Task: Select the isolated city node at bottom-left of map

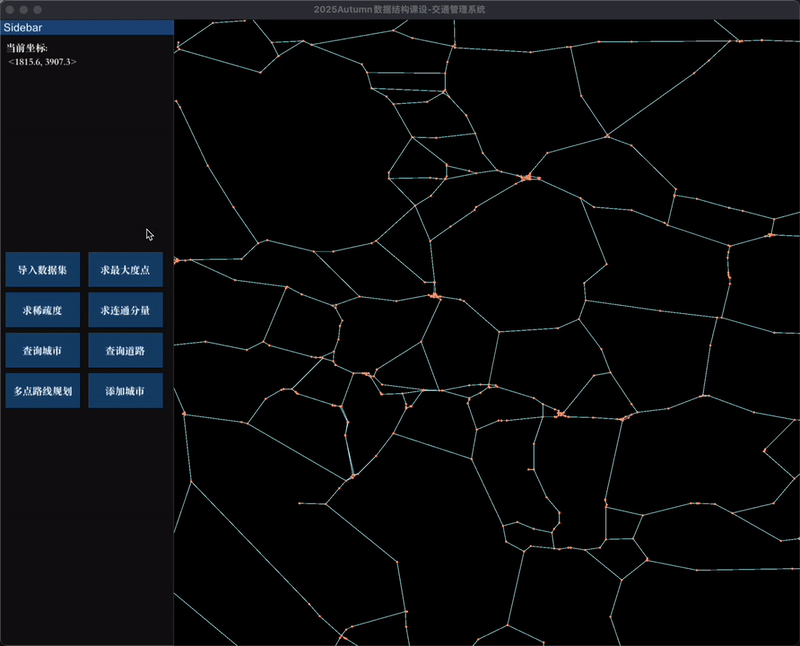Action: 299,503
